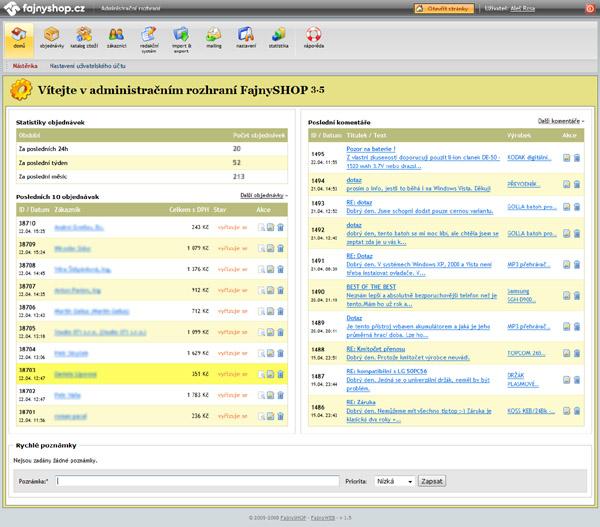View highlighted order 38703 using its magnifier icon
Viewport: 600px width, 527px height.
point(261,374)
